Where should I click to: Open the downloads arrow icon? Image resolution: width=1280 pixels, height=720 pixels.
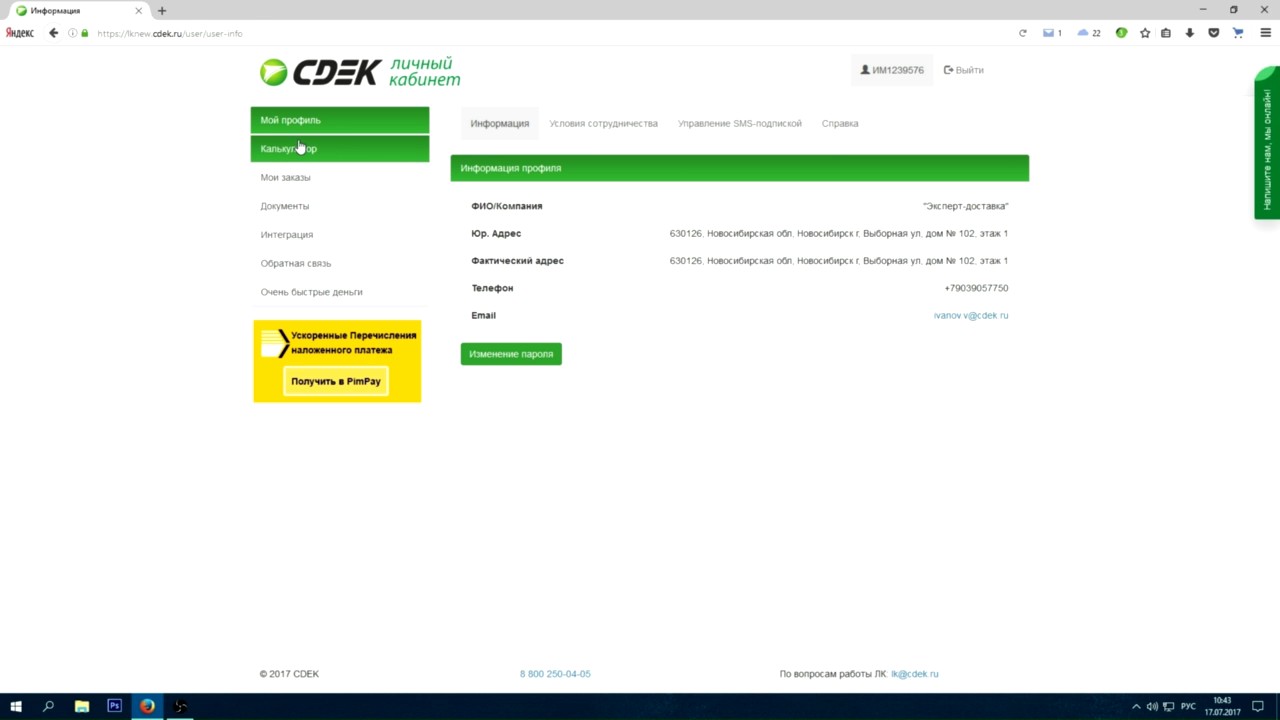(1190, 33)
